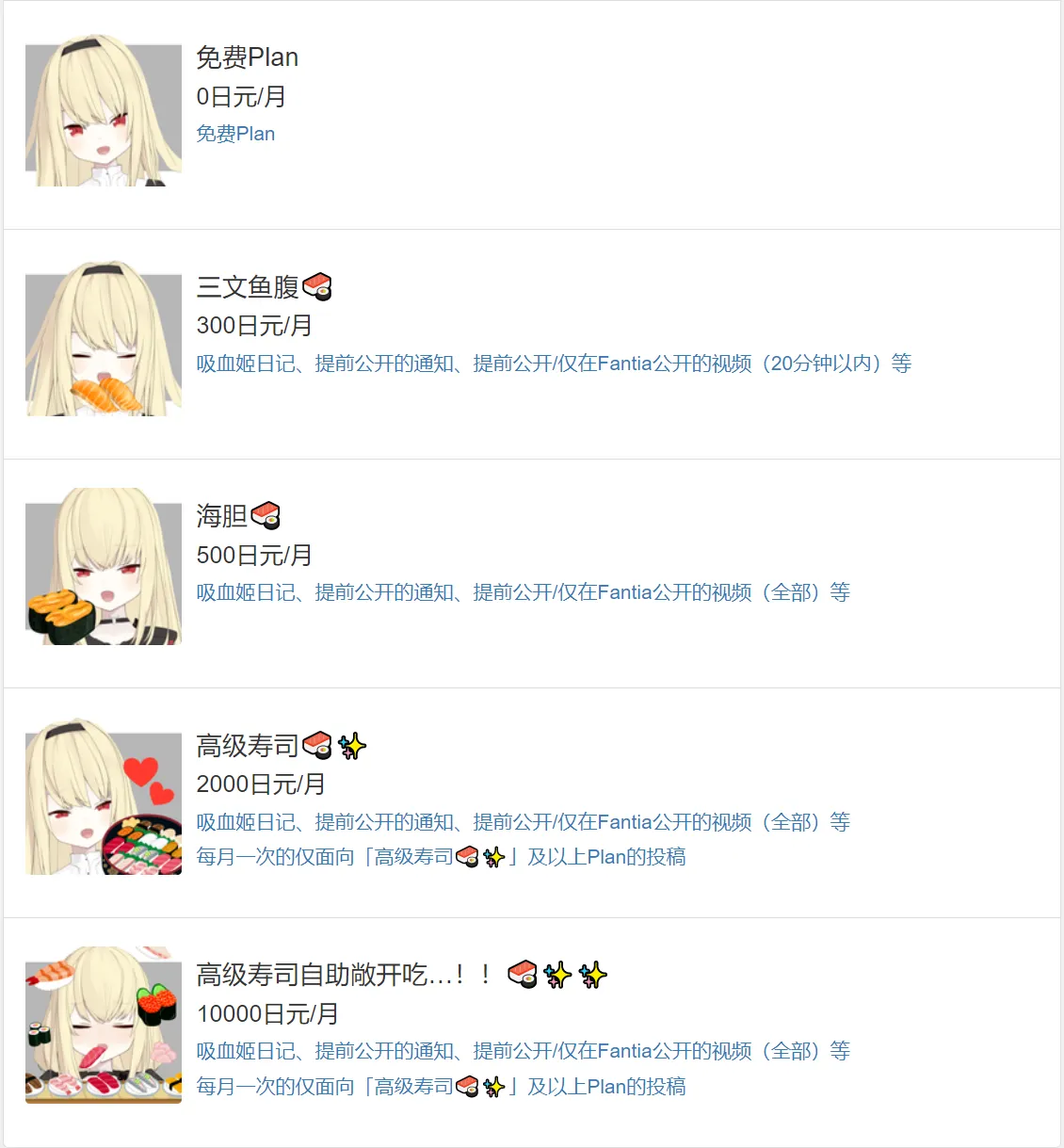This screenshot has width=1064, height=1148.
Task: Click 吸血姬日记 description line under 10000日元 plan
Action: click(x=523, y=1051)
